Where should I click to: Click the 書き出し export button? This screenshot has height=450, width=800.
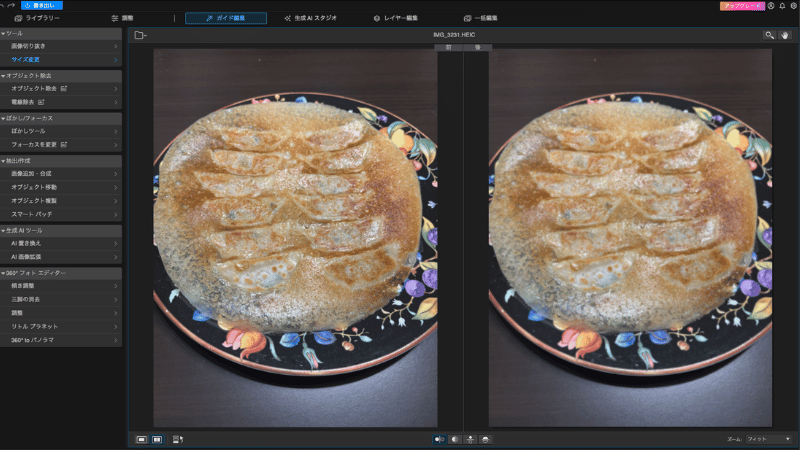pyautogui.click(x=42, y=6)
